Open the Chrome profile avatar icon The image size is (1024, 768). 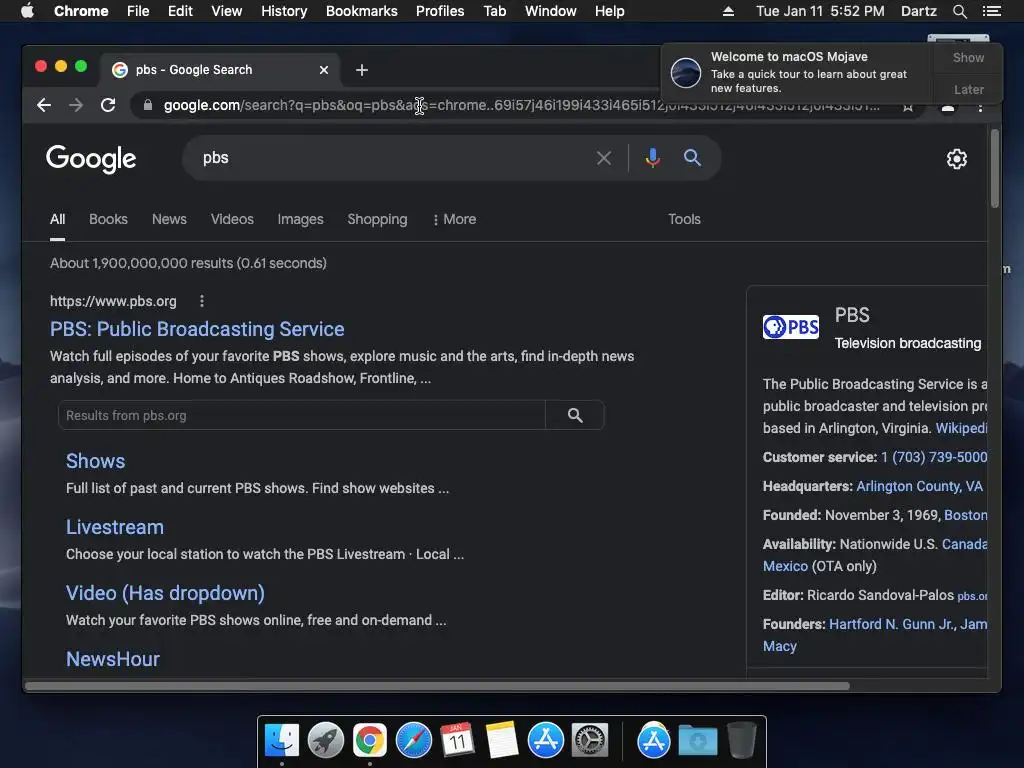pyautogui.click(x=948, y=108)
